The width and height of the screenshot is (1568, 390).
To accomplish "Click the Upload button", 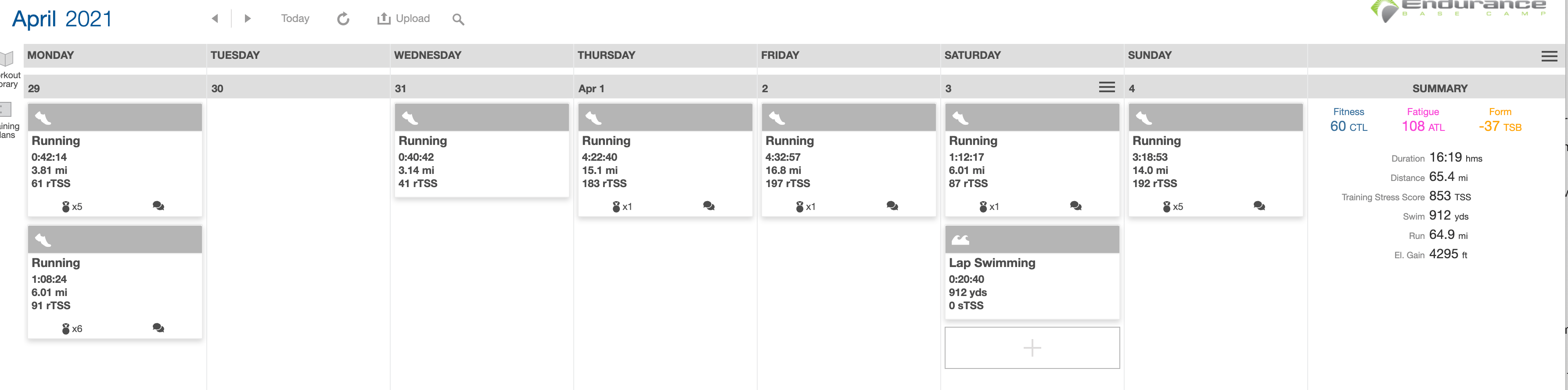I will [x=403, y=19].
